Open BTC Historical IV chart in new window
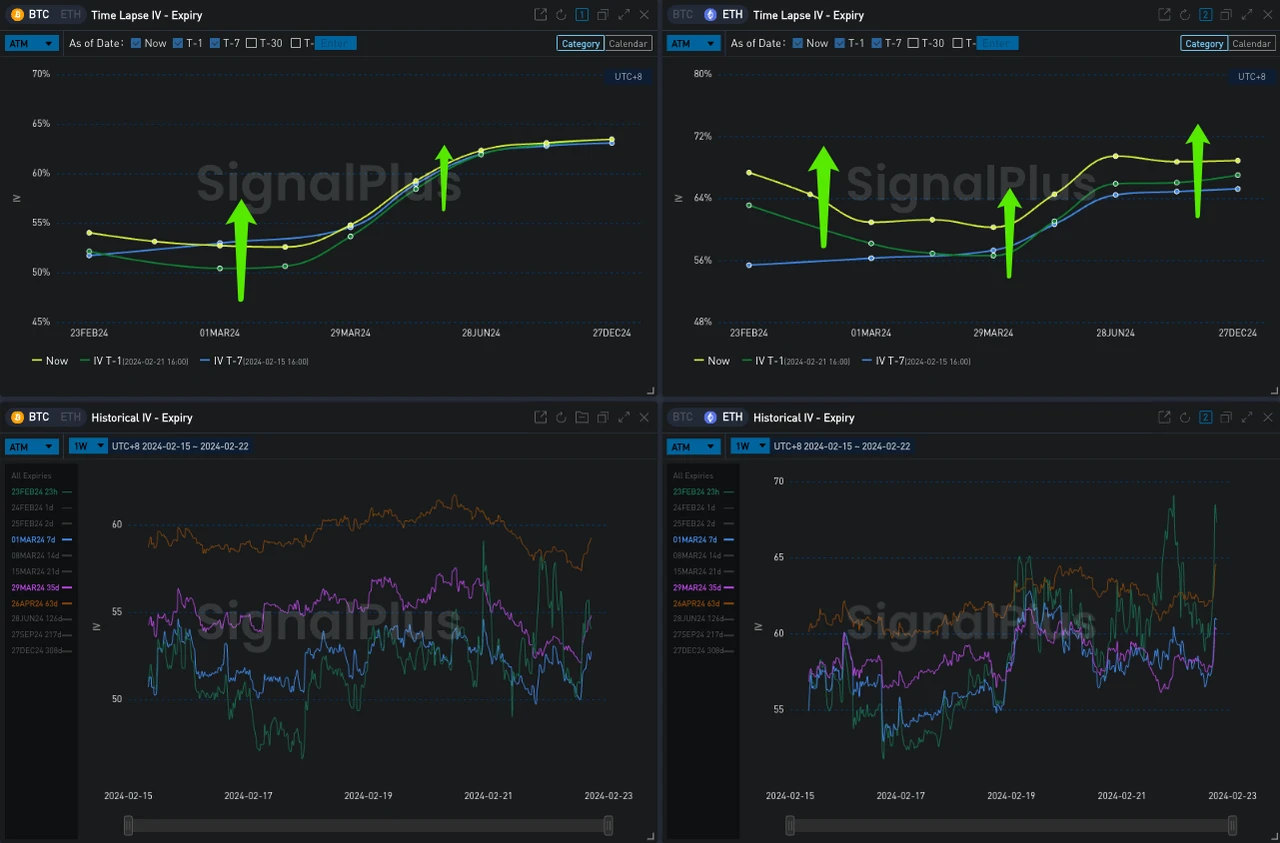This screenshot has width=1280, height=843. (540, 417)
